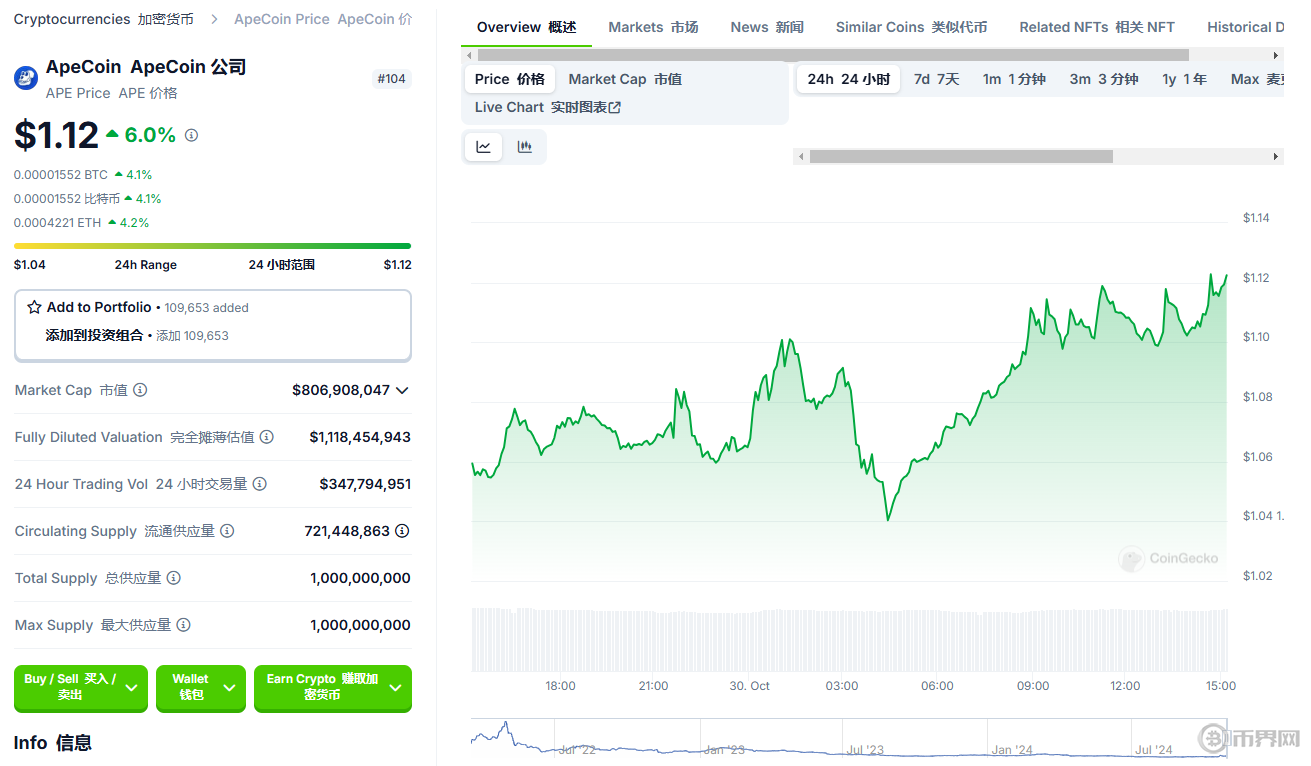Viewport: 1311px width, 766px height.
Task: Select 3m time range
Action: (1104, 79)
